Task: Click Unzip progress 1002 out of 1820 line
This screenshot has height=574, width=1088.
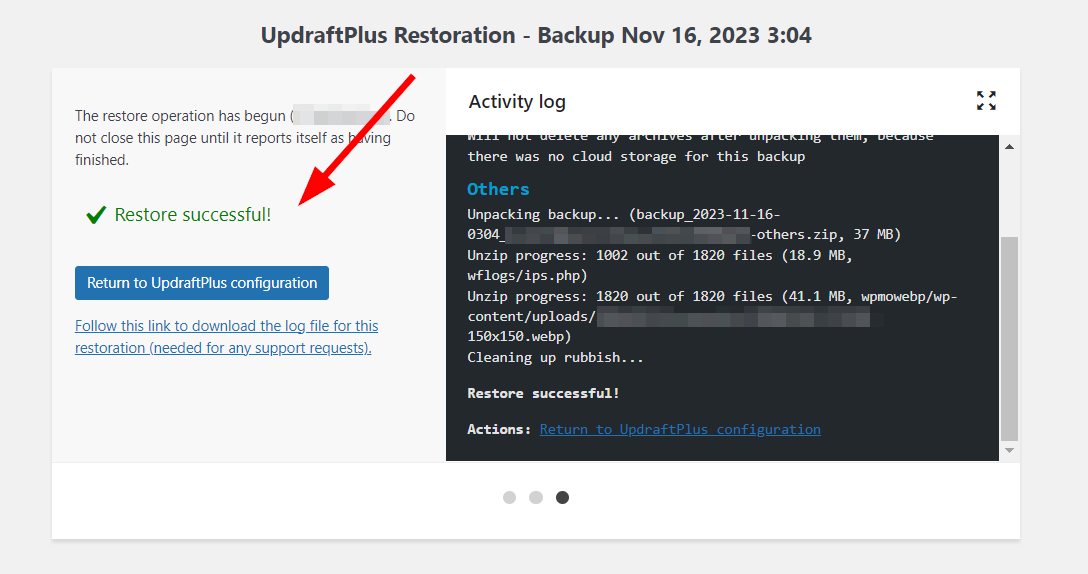Action: click(x=660, y=265)
